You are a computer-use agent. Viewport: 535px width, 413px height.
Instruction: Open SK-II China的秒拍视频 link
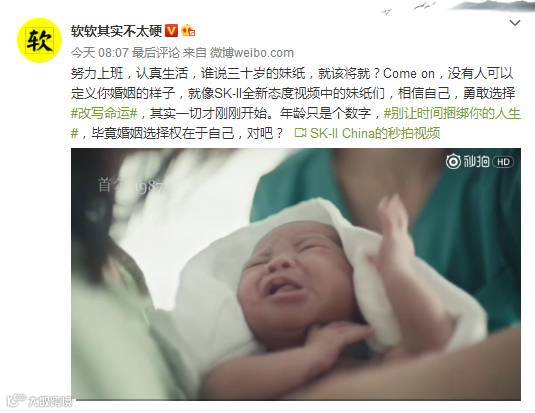coord(367,133)
